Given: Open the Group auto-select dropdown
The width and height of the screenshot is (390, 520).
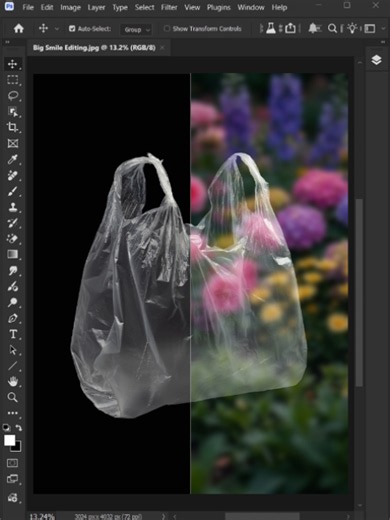Looking at the screenshot, I should coord(136,29).
